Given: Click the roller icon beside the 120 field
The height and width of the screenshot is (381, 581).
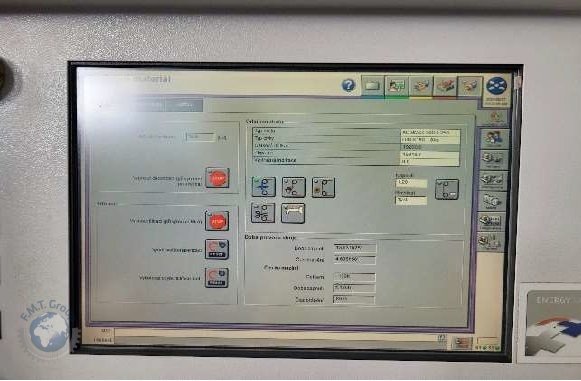Looking at the screenshot, I should pos(447,189).
